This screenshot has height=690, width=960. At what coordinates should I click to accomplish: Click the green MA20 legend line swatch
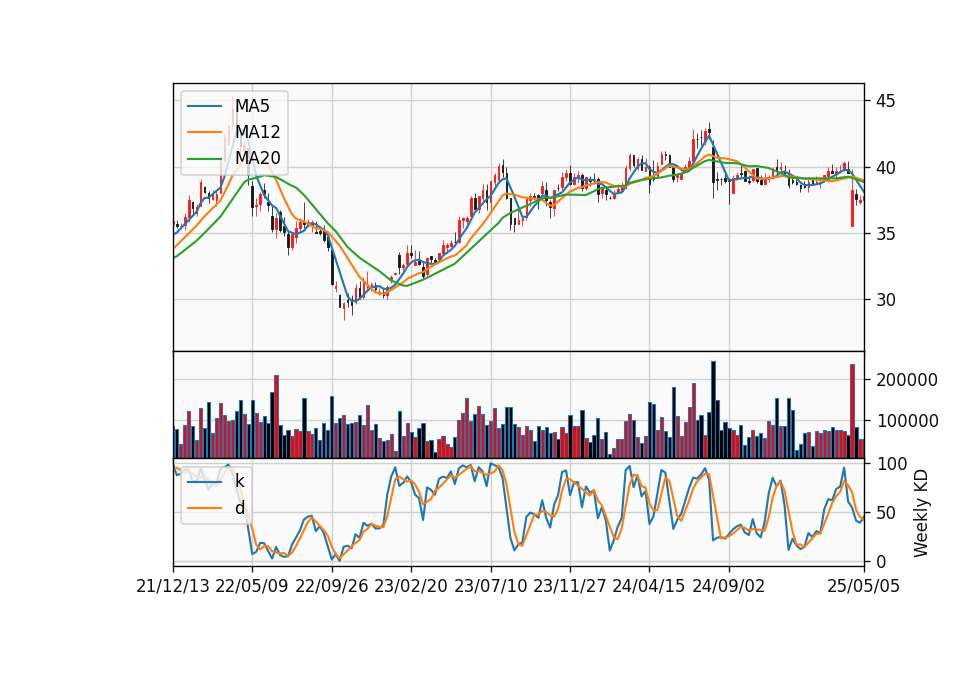pyautogui.click(x=204, y=159)
